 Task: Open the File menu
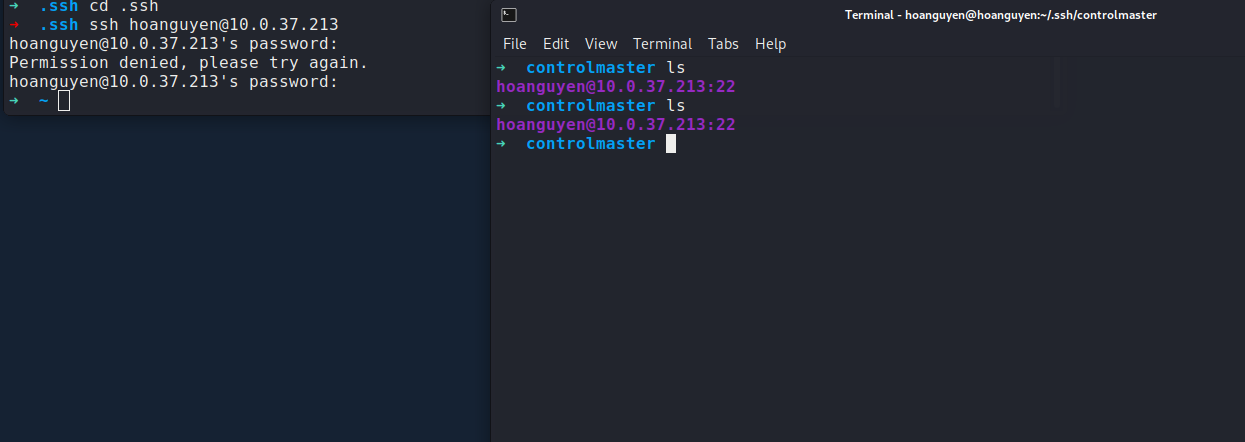514,44
